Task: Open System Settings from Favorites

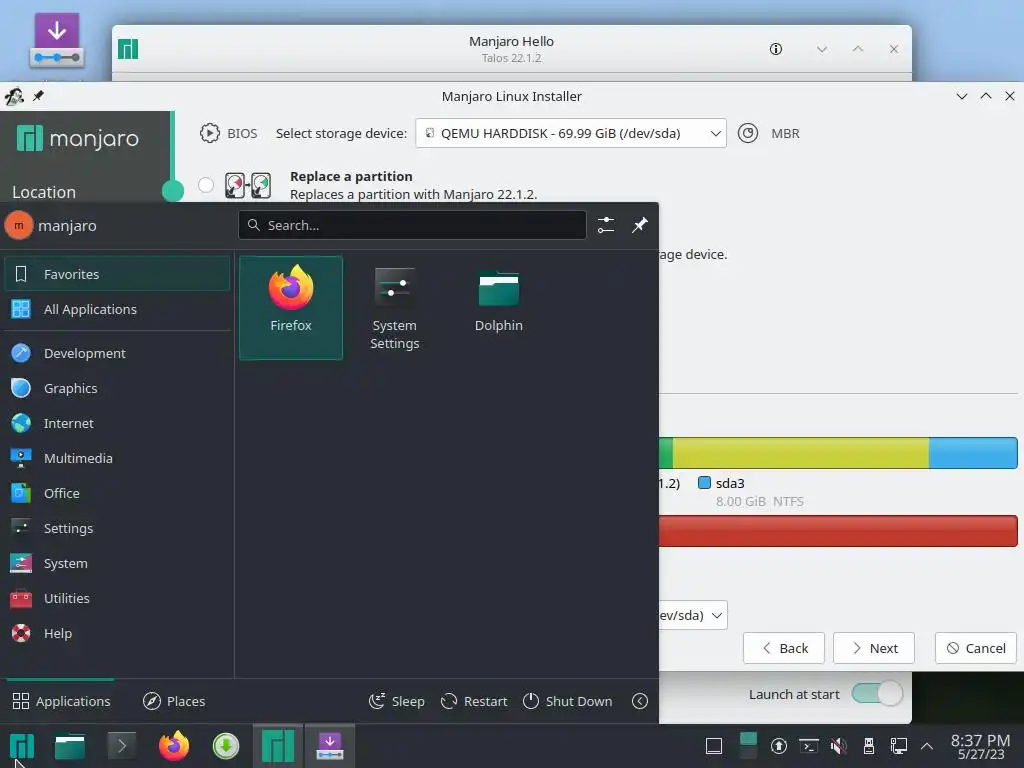Action: tap(394, 308)
